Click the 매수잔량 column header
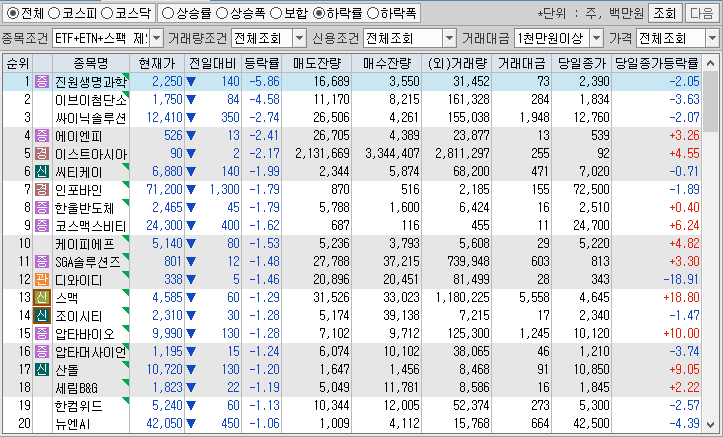The height and width of the screenshot is (437, 723). [x=386, y=64]
